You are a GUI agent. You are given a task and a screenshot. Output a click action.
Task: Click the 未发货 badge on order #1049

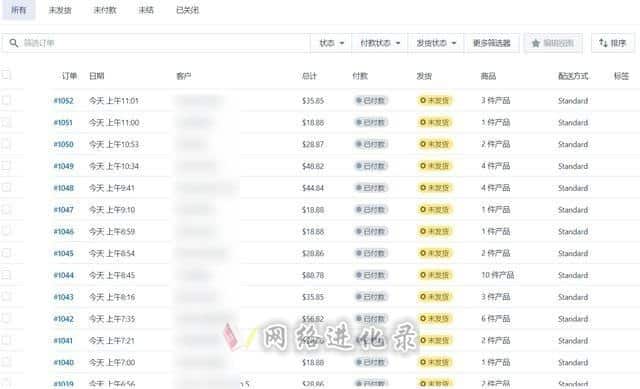pos(435,166)
